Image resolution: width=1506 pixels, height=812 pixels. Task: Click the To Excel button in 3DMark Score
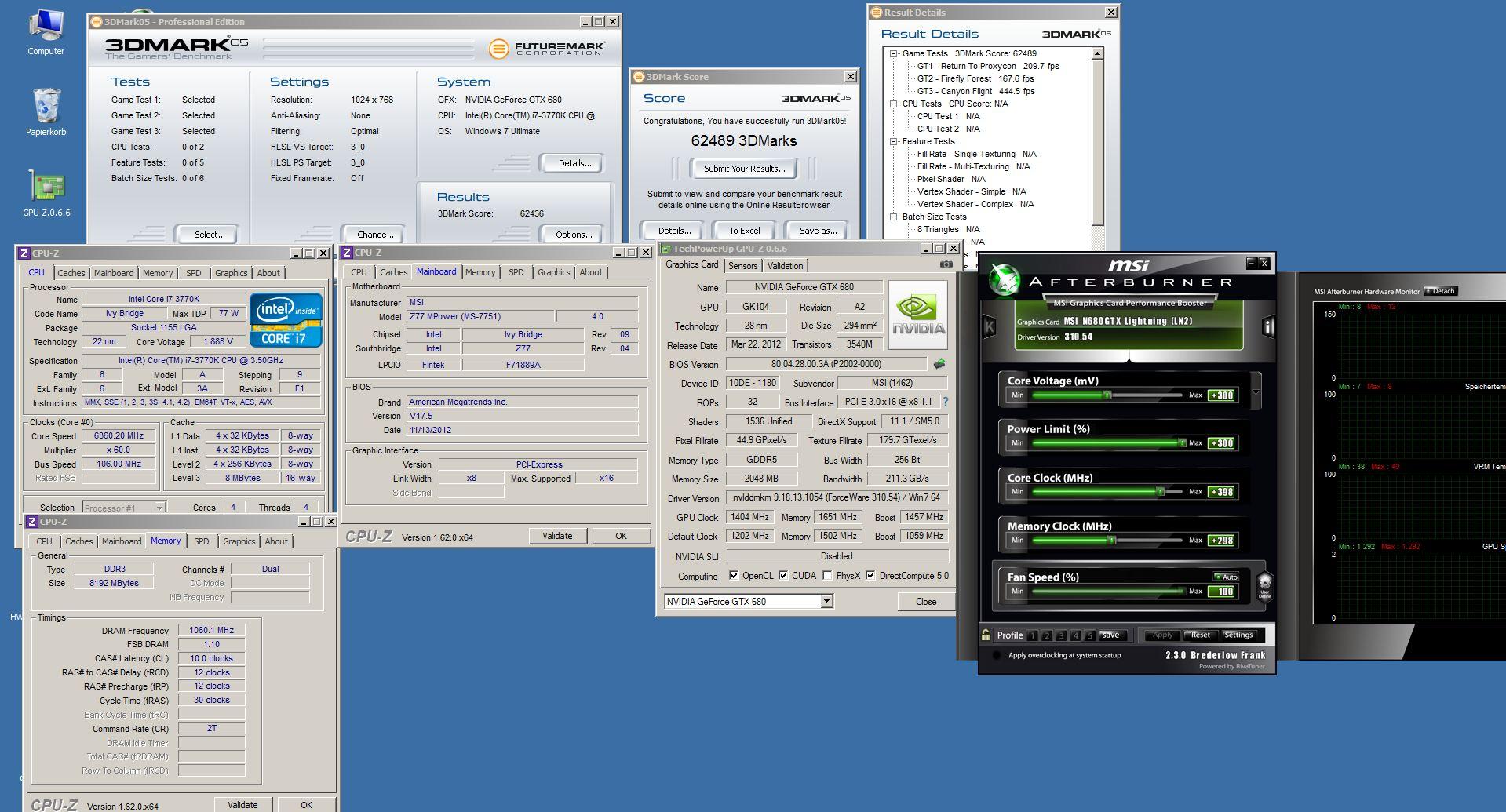744,231
